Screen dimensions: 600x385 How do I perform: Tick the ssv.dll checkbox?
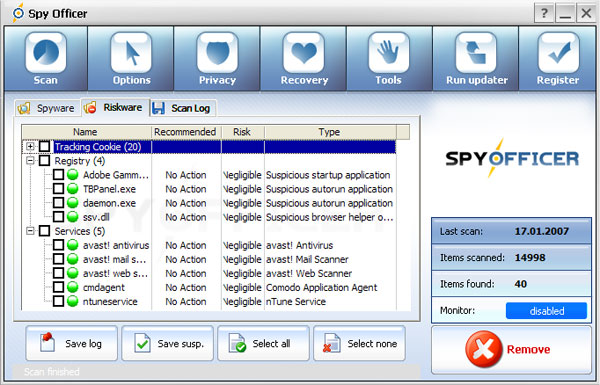tap(58, 217)
